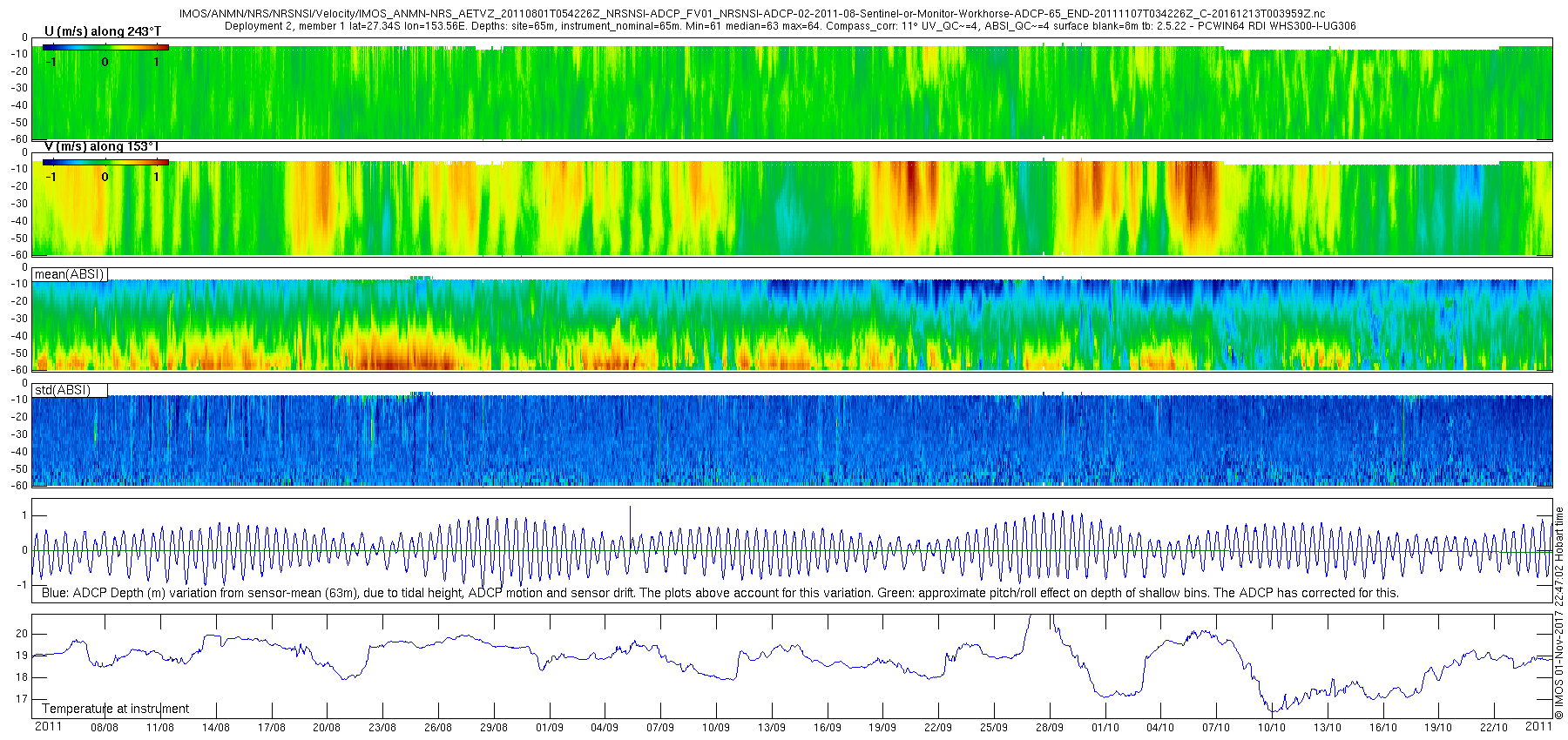
Task: Click the '13/10' date tick label
Action: [x=1328, y=728]
